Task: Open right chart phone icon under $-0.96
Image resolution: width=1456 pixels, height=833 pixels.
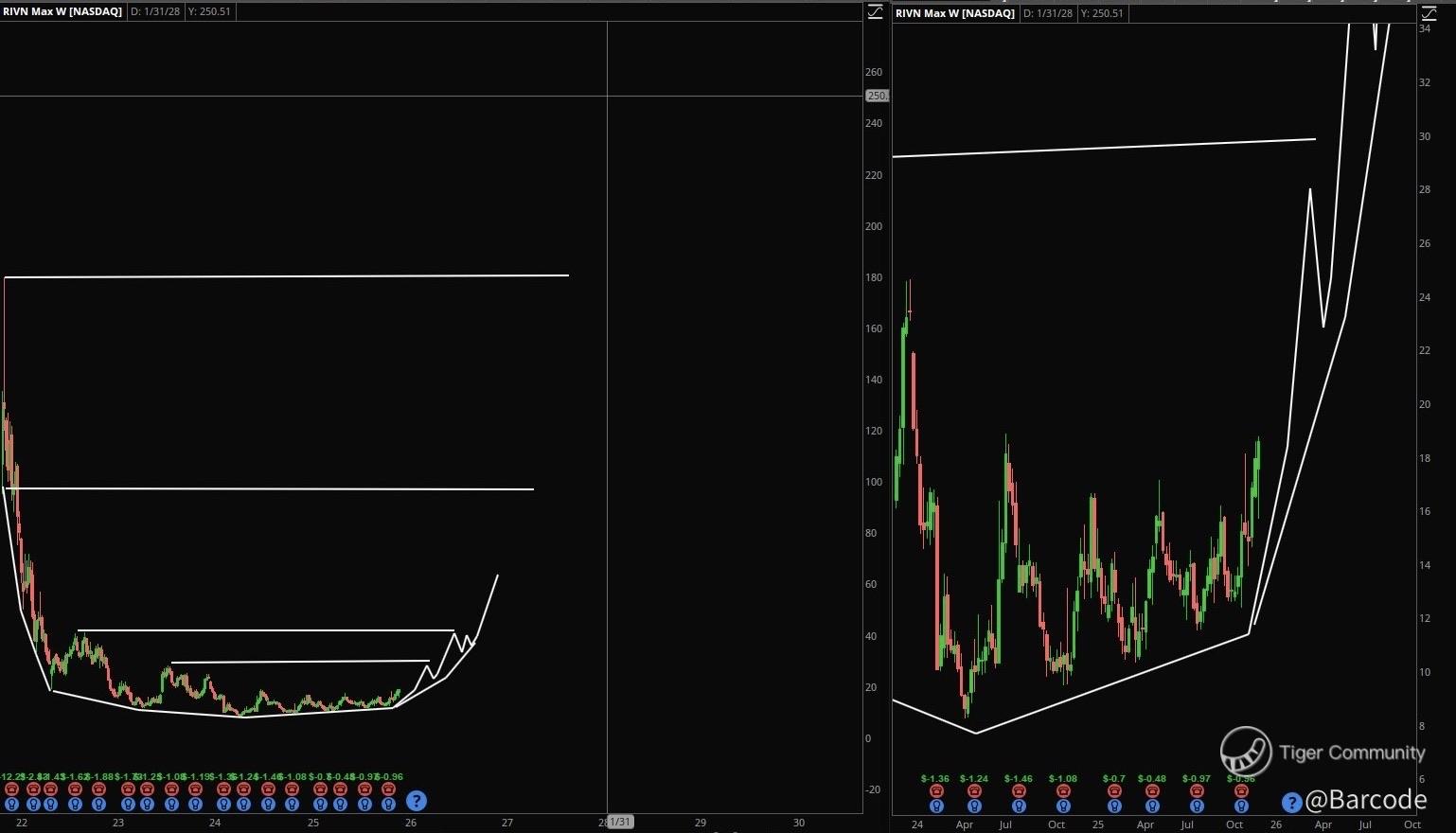Action: click(1241, 791)
